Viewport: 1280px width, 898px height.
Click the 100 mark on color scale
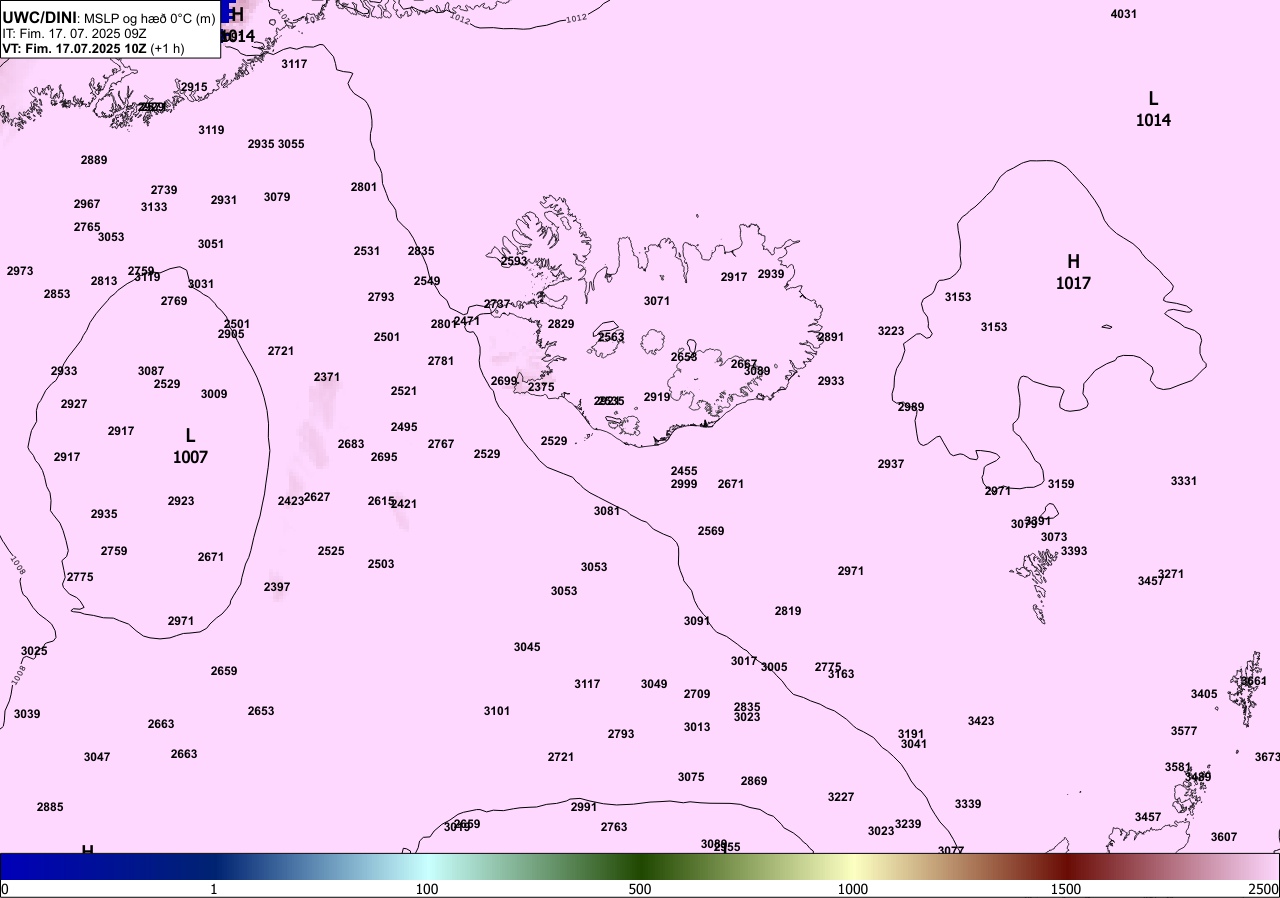click(427, 889)
